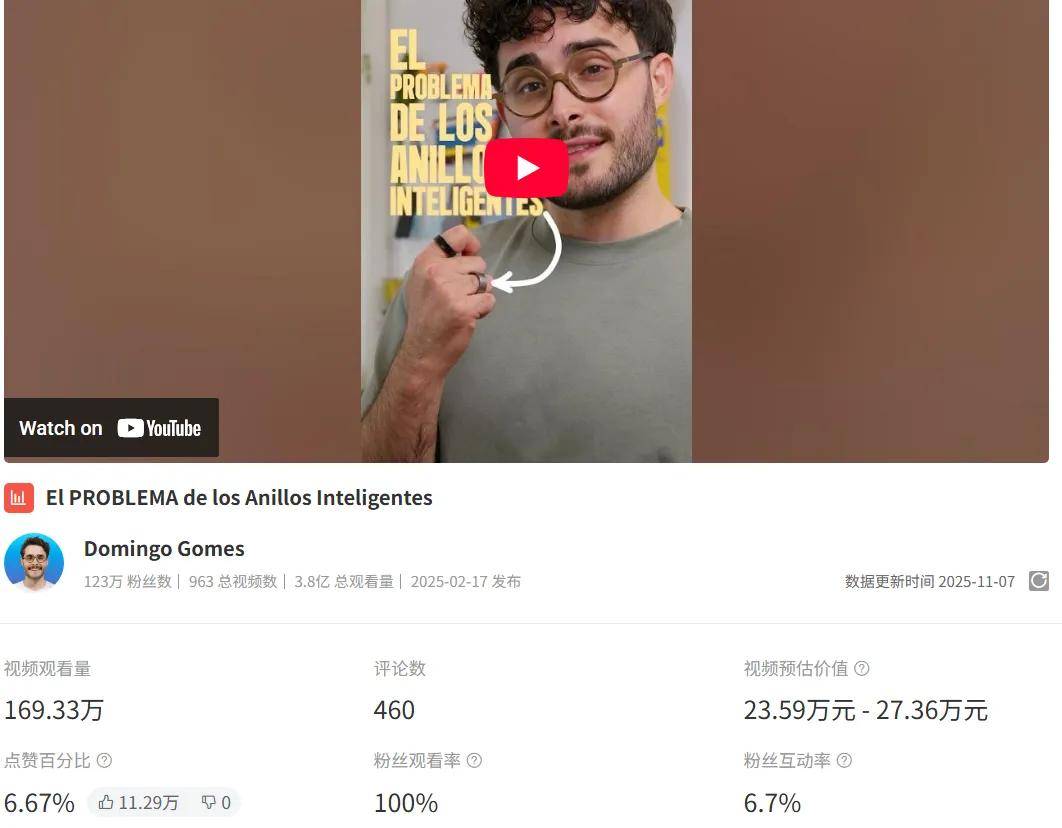Click the red chart icon before the video title

(19, 498)
